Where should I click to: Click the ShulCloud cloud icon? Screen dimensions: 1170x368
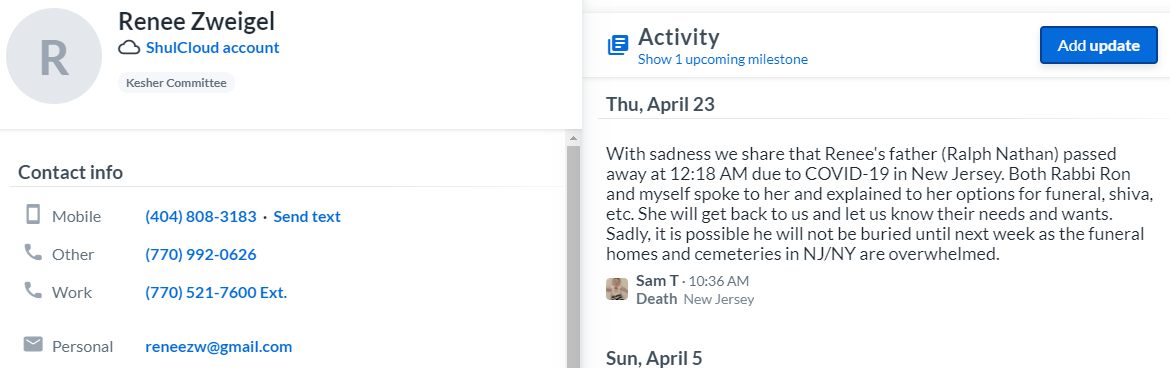click(x=130, y=48)
